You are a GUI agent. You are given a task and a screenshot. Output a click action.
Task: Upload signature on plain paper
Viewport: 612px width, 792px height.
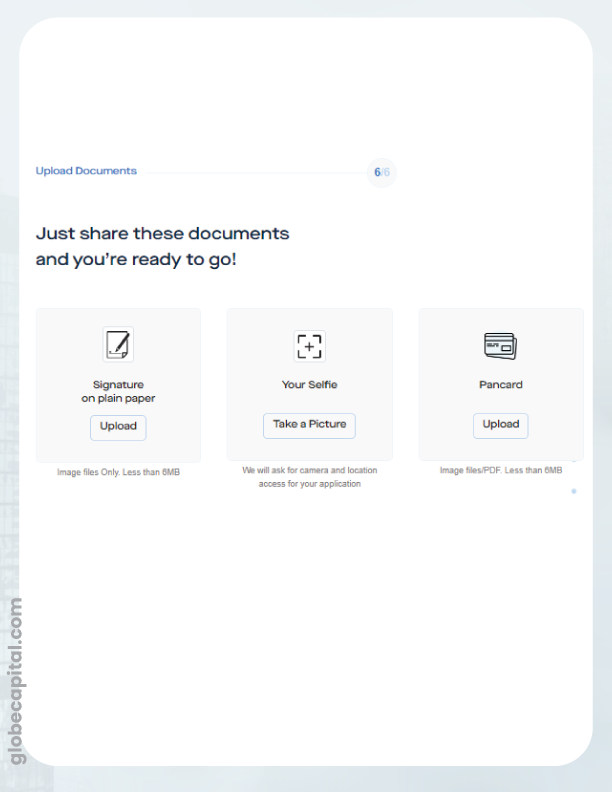pyautogui.click(x=118, y=427)
